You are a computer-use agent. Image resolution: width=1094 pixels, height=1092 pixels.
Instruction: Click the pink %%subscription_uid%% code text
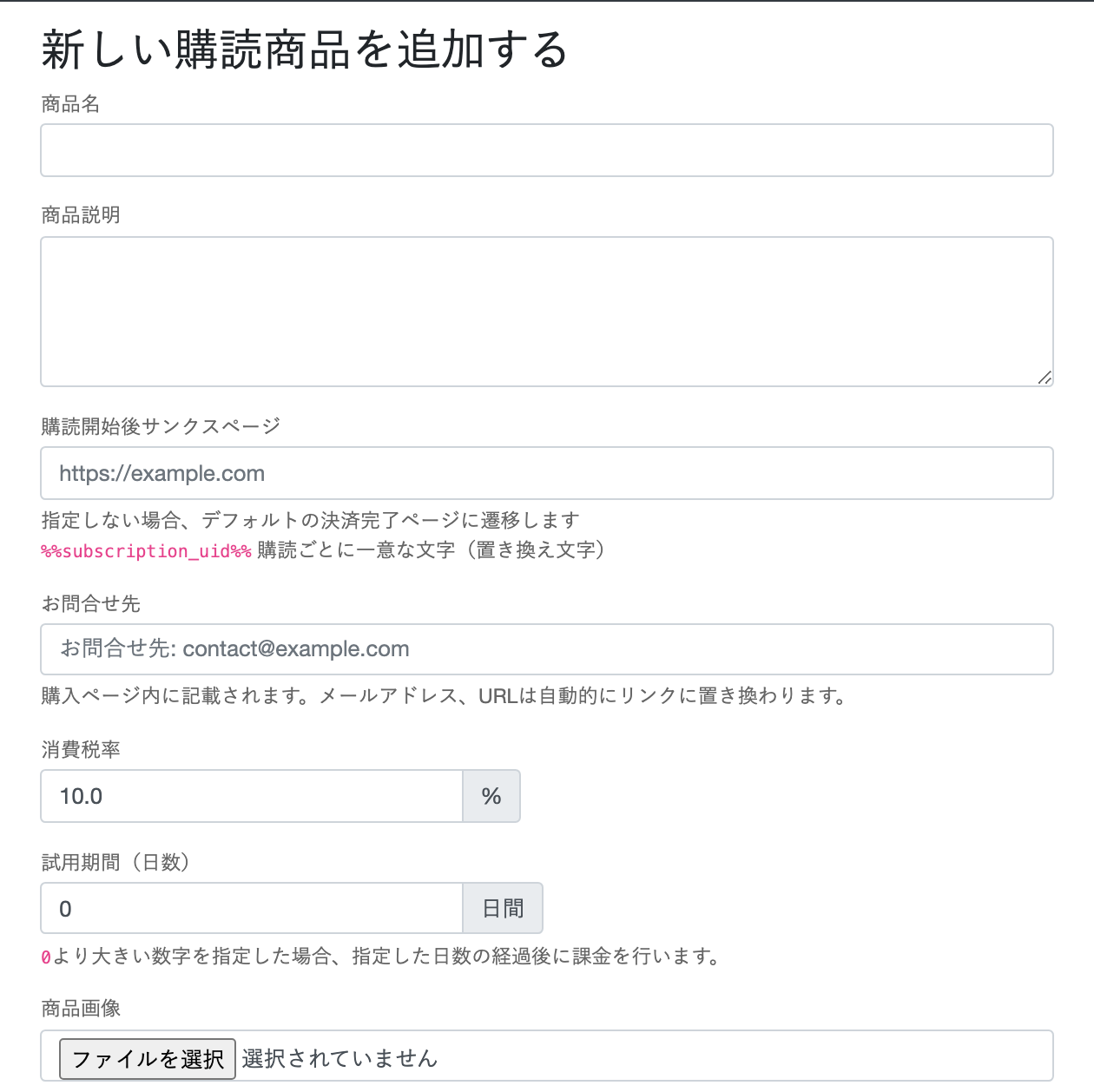point(146,551)
